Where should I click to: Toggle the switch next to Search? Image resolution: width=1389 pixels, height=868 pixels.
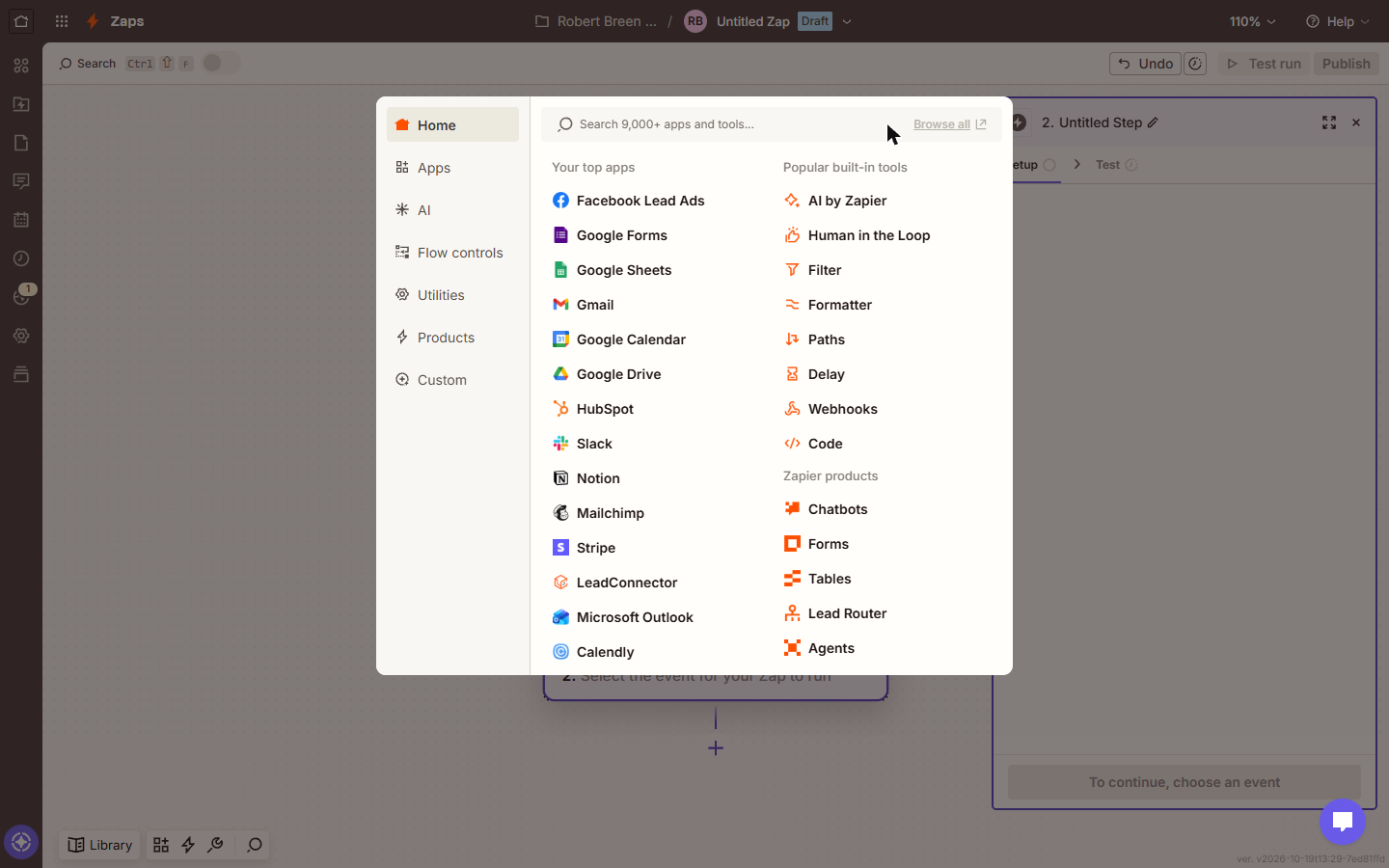point(221,63)
